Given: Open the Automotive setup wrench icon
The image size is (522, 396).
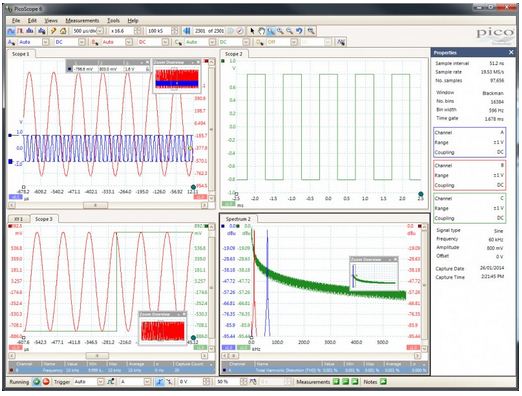Looking at the screenshot, I should [53, 31].
